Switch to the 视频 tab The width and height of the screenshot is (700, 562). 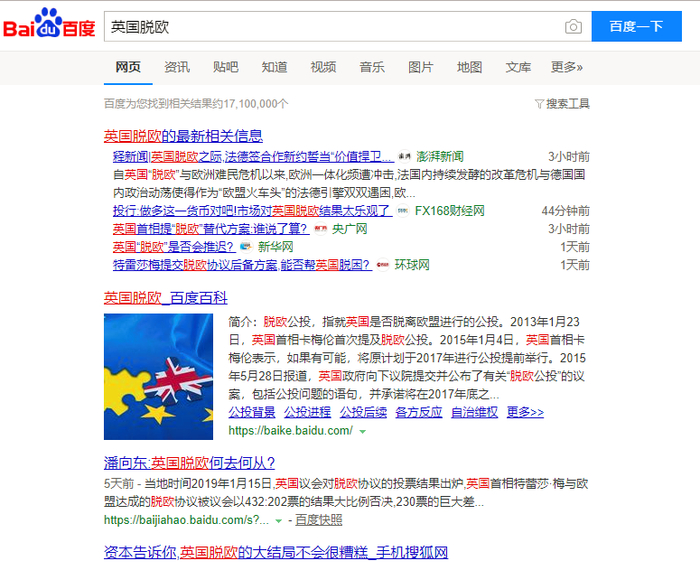pos(323,67)
